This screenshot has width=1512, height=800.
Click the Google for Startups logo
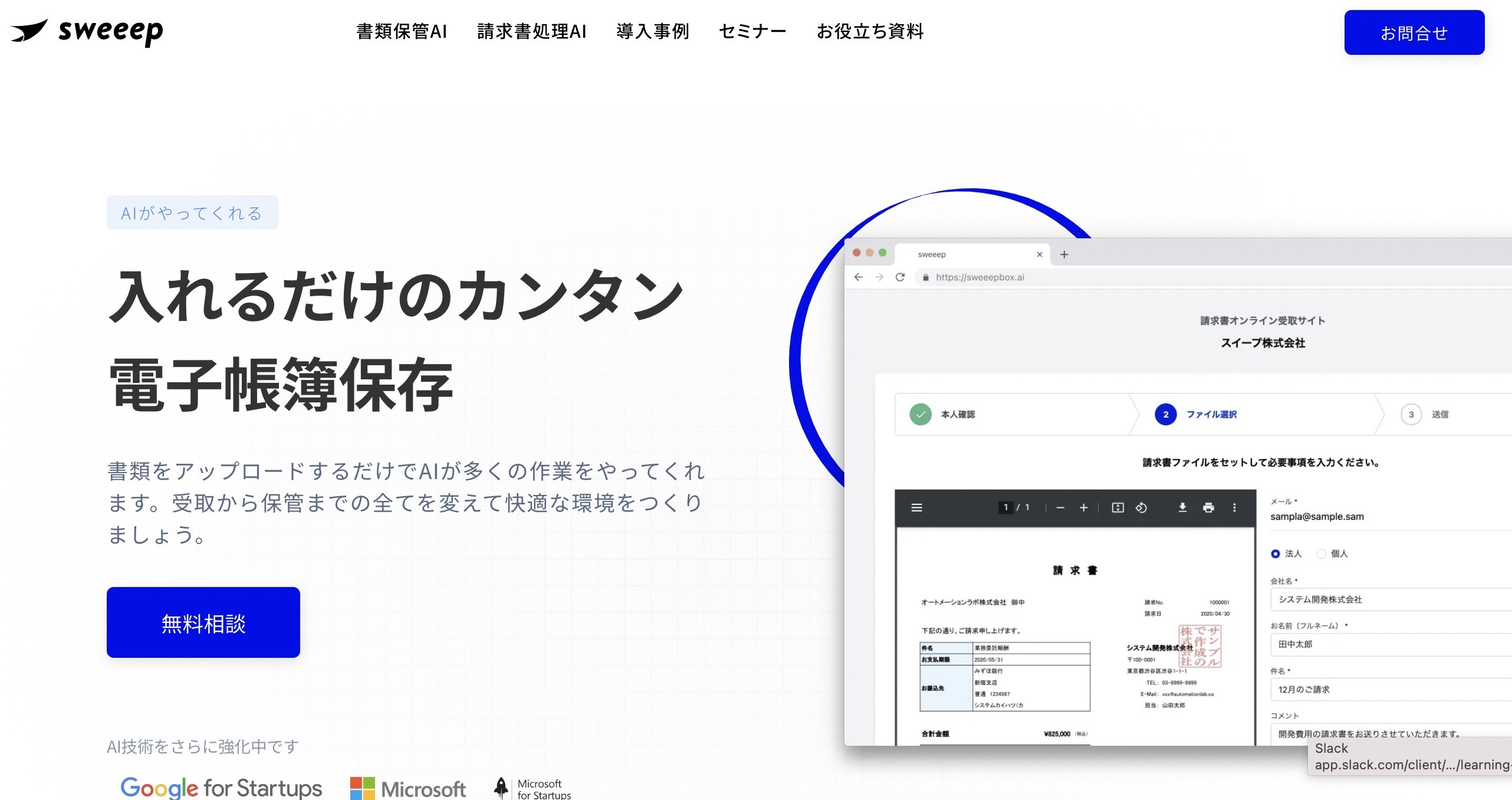coord(221,788)
